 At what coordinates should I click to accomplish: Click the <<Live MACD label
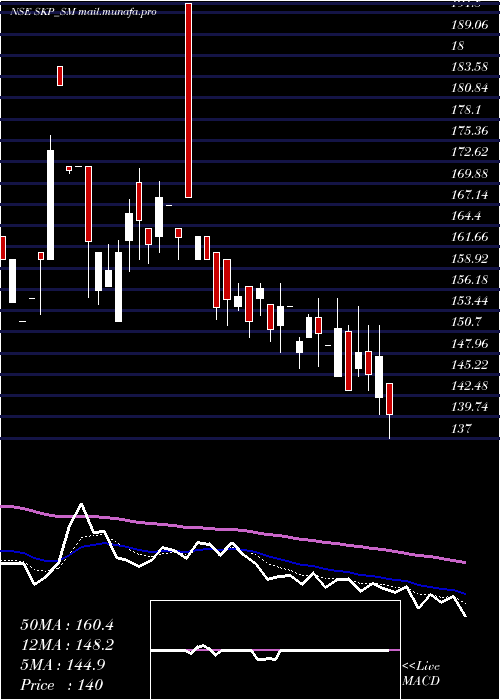pos(421,673)
